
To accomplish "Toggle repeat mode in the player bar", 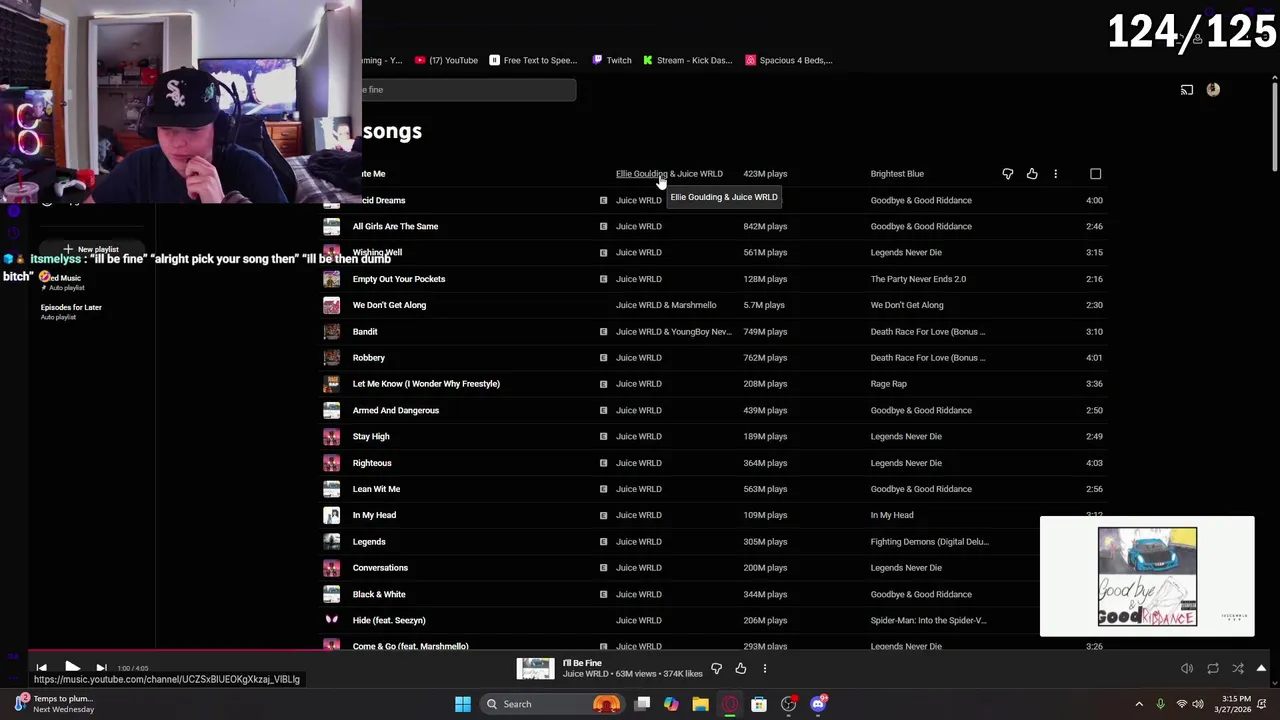I will click(1213, 668).
